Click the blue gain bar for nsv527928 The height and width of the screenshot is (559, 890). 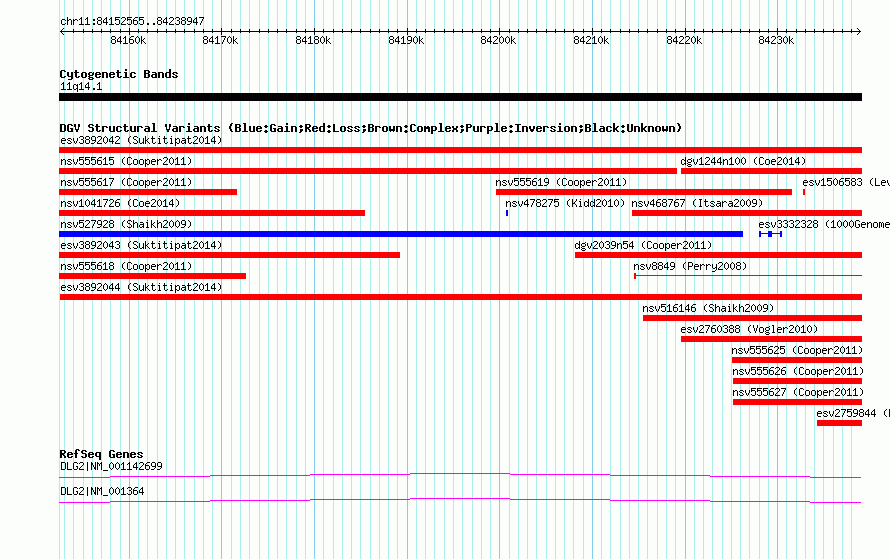coord(401,234)
